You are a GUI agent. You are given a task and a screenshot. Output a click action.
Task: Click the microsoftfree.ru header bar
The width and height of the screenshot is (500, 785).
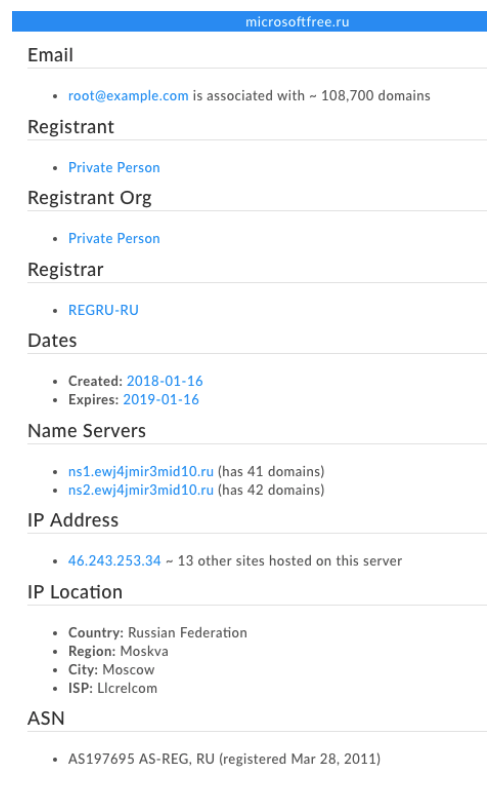[x=249, y=22]
